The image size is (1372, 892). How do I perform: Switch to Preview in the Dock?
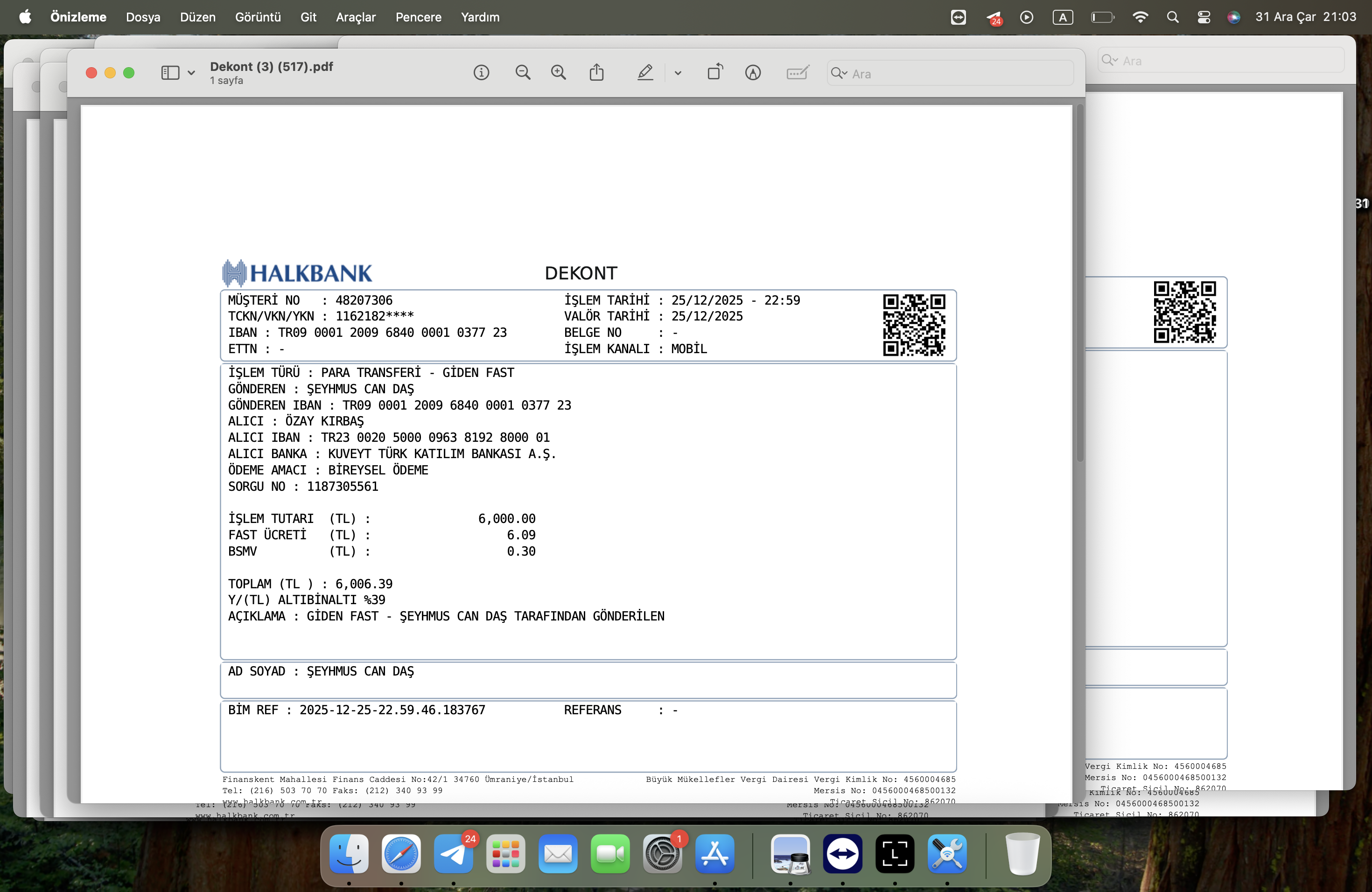click(791, 853)
